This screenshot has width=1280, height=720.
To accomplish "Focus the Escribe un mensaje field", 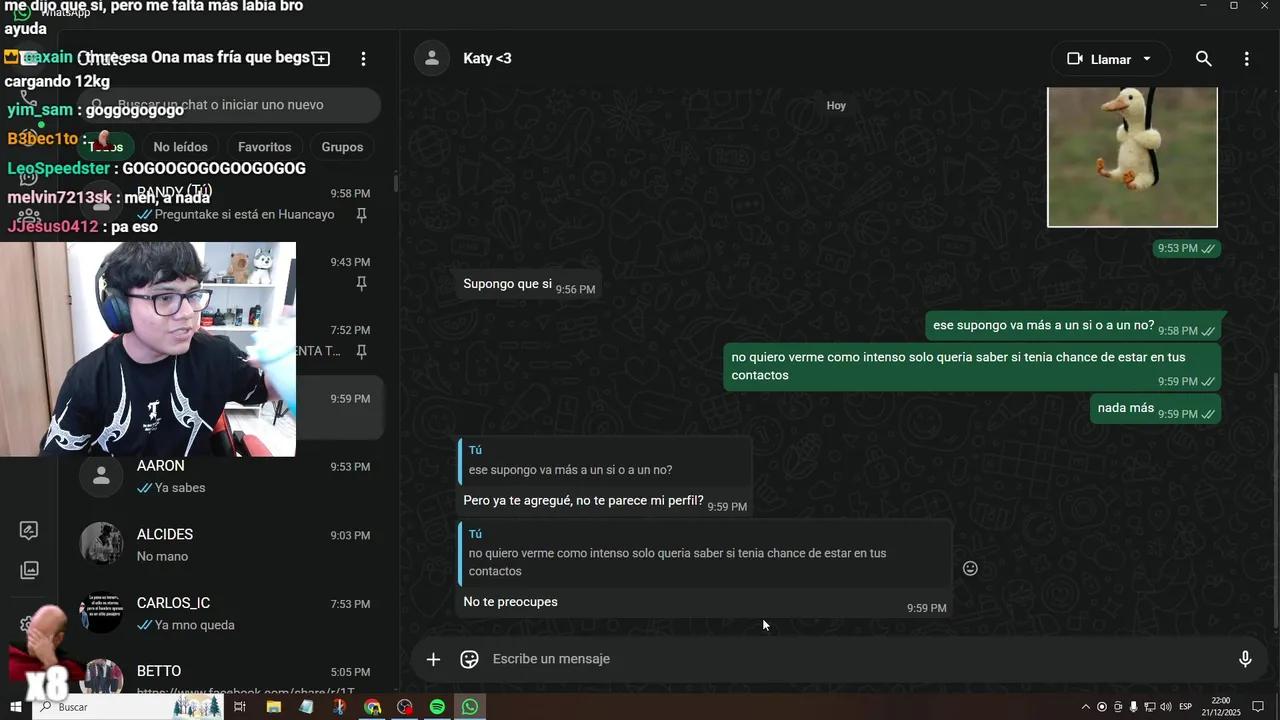I will click(x=855, y=659).
